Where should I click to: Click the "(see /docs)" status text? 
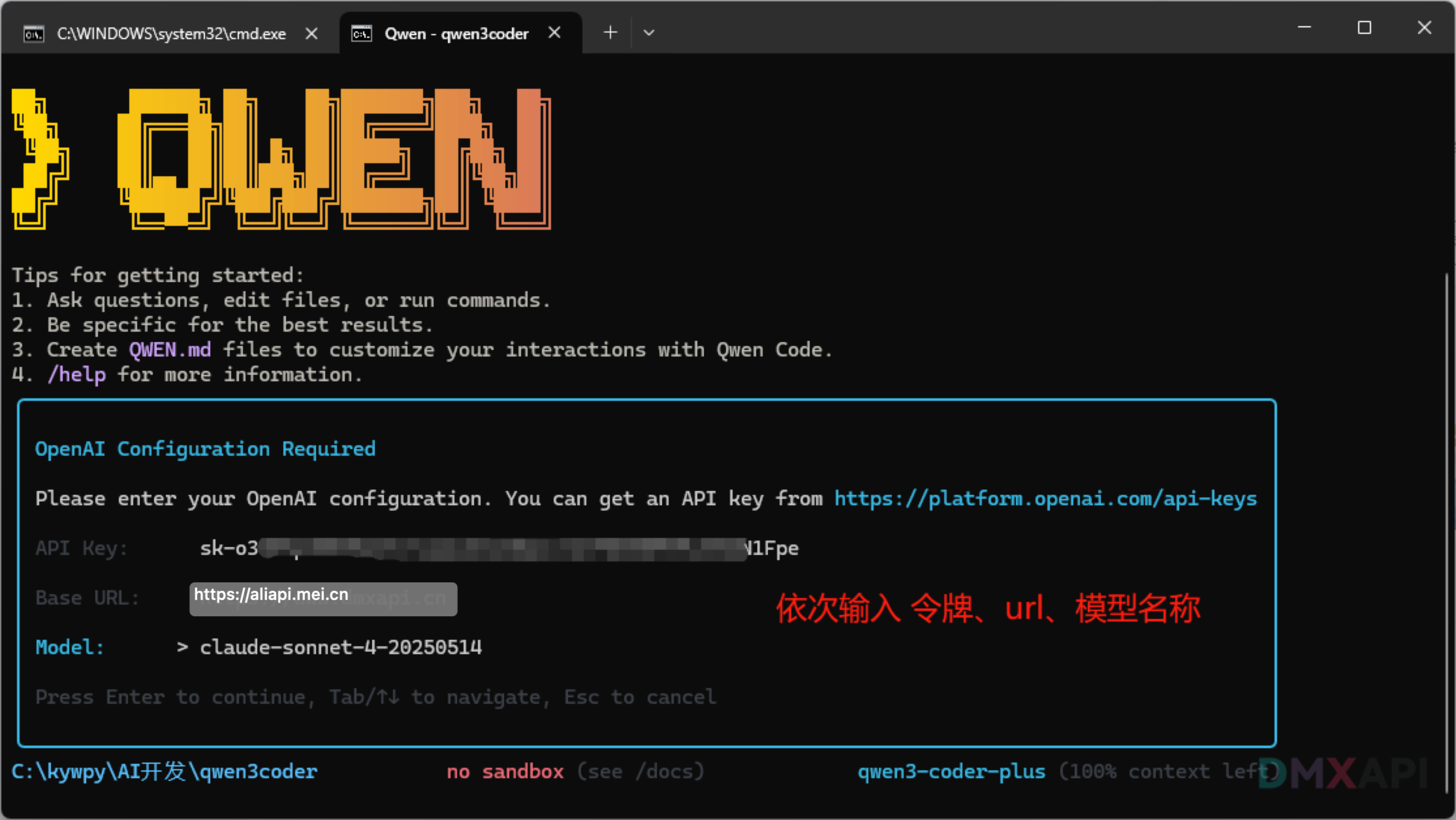(641, 771)
